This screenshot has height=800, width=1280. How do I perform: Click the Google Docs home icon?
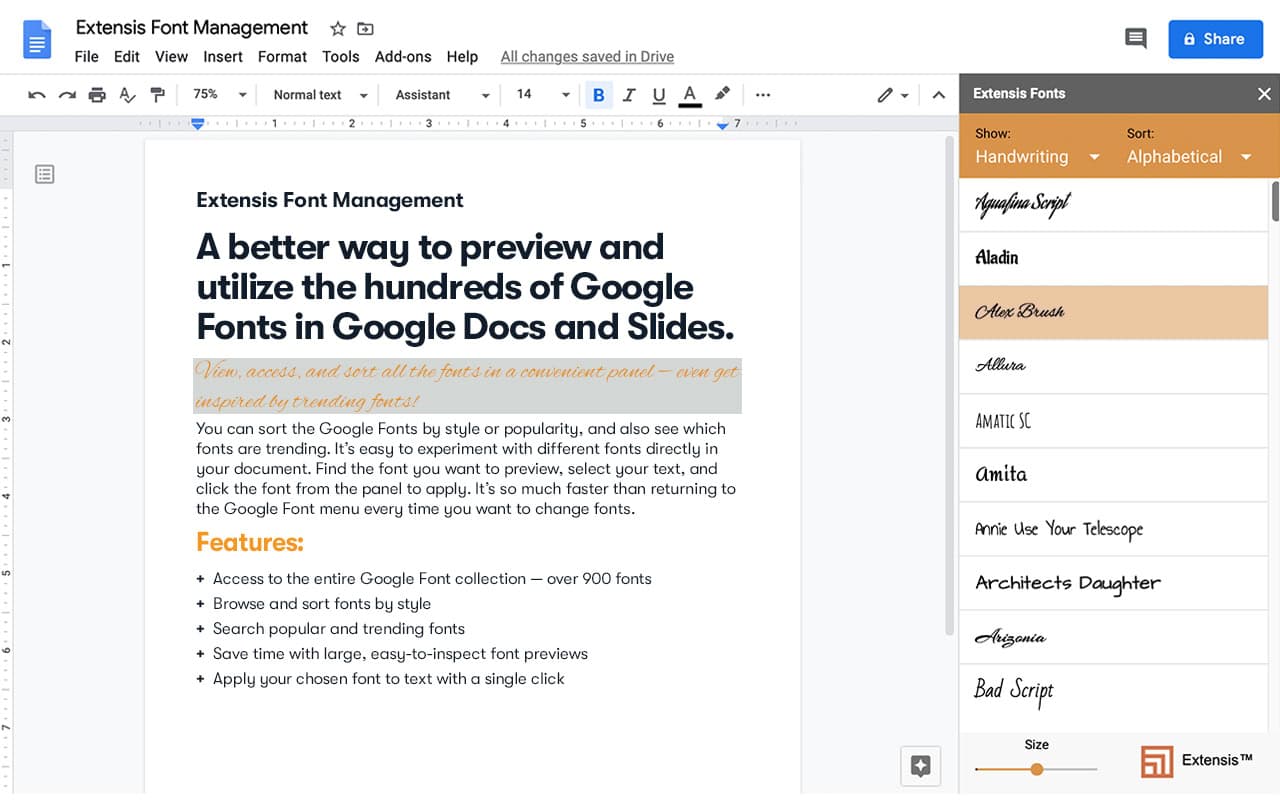tap(37, 39)
